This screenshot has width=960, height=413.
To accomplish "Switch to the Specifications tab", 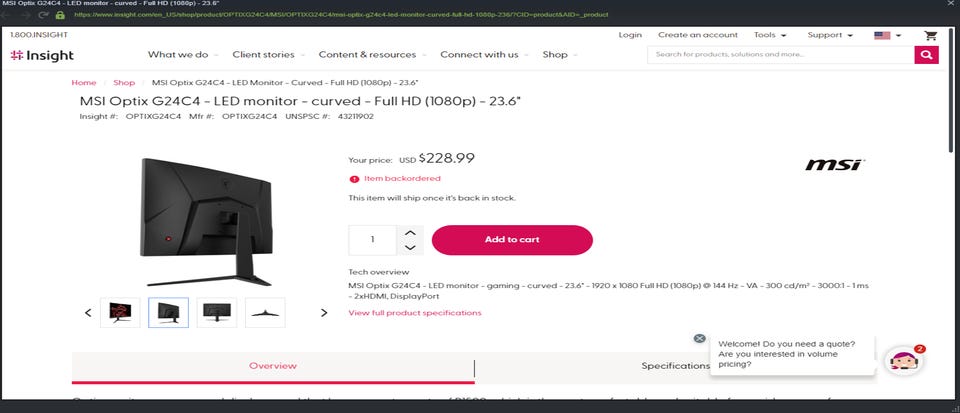I will click(x=675, y=366).
